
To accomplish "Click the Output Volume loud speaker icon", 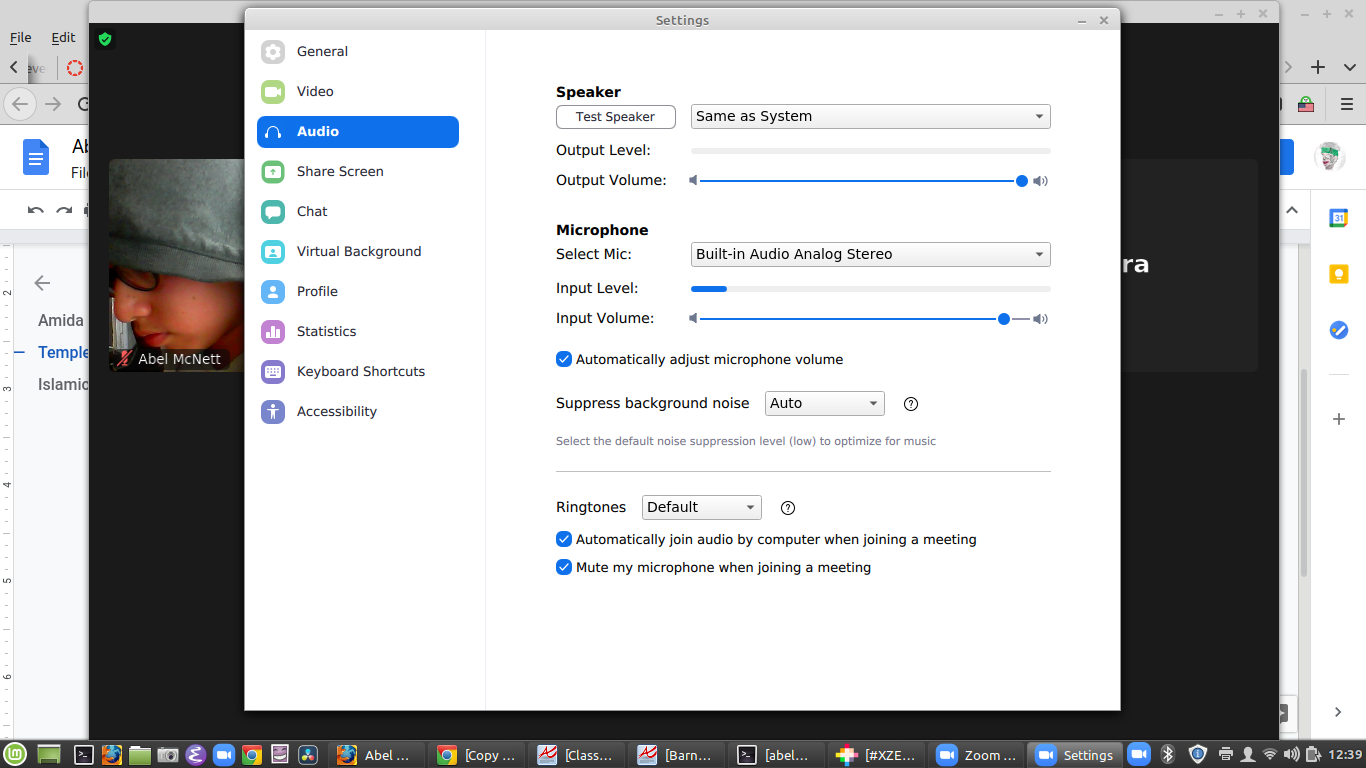I will (x=1041, y=181).
